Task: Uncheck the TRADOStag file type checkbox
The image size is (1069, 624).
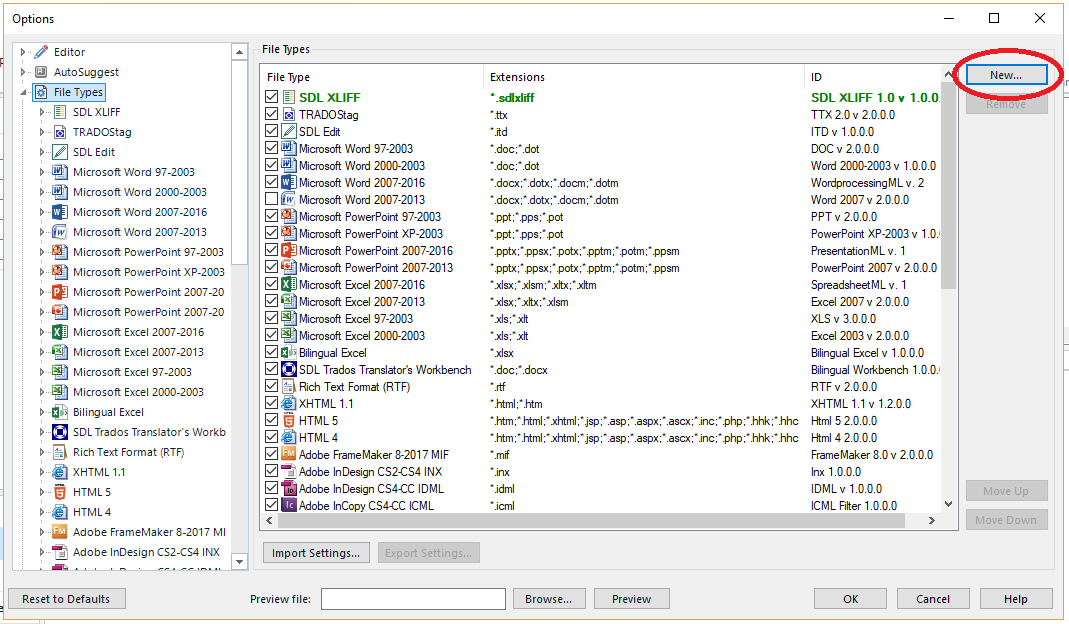Action: pos(271,115)
